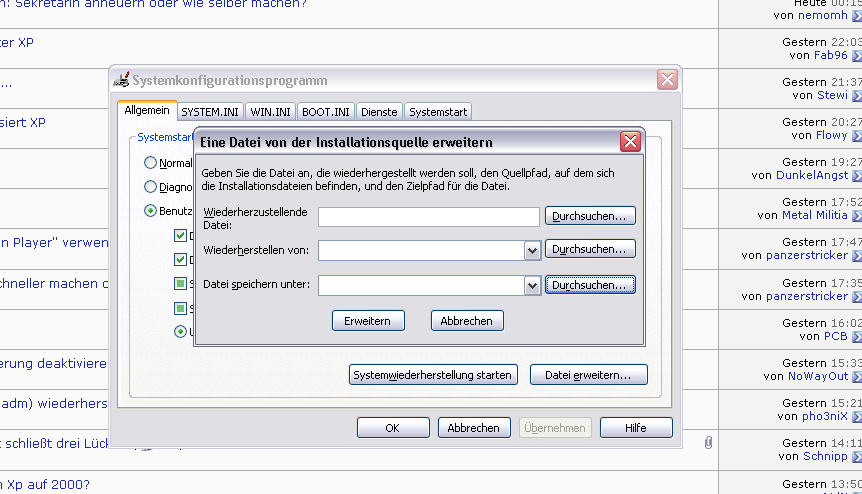Open the WIN.INI tab

point(270,112)
